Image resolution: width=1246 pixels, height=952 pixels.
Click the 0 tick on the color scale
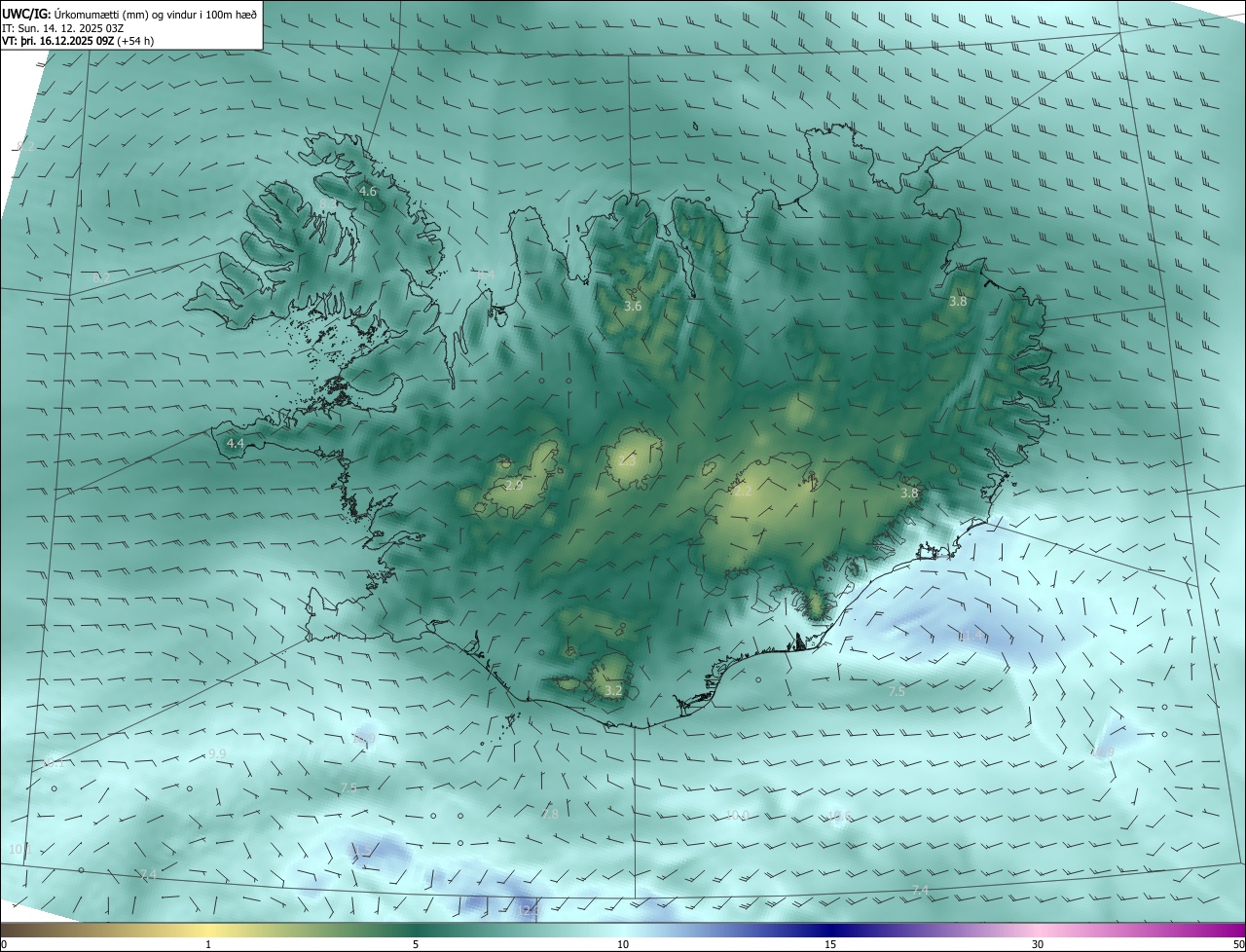click(4, 944)
